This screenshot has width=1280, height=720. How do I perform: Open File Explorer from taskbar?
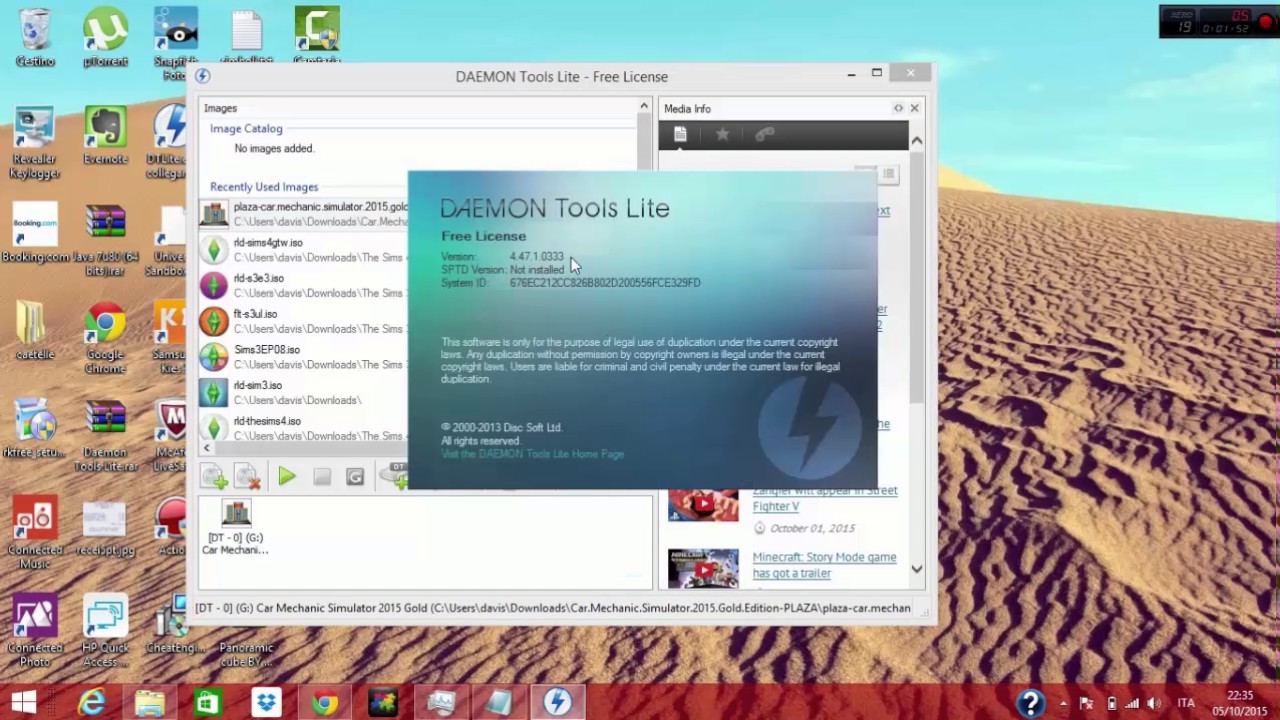tap(149, 702)
